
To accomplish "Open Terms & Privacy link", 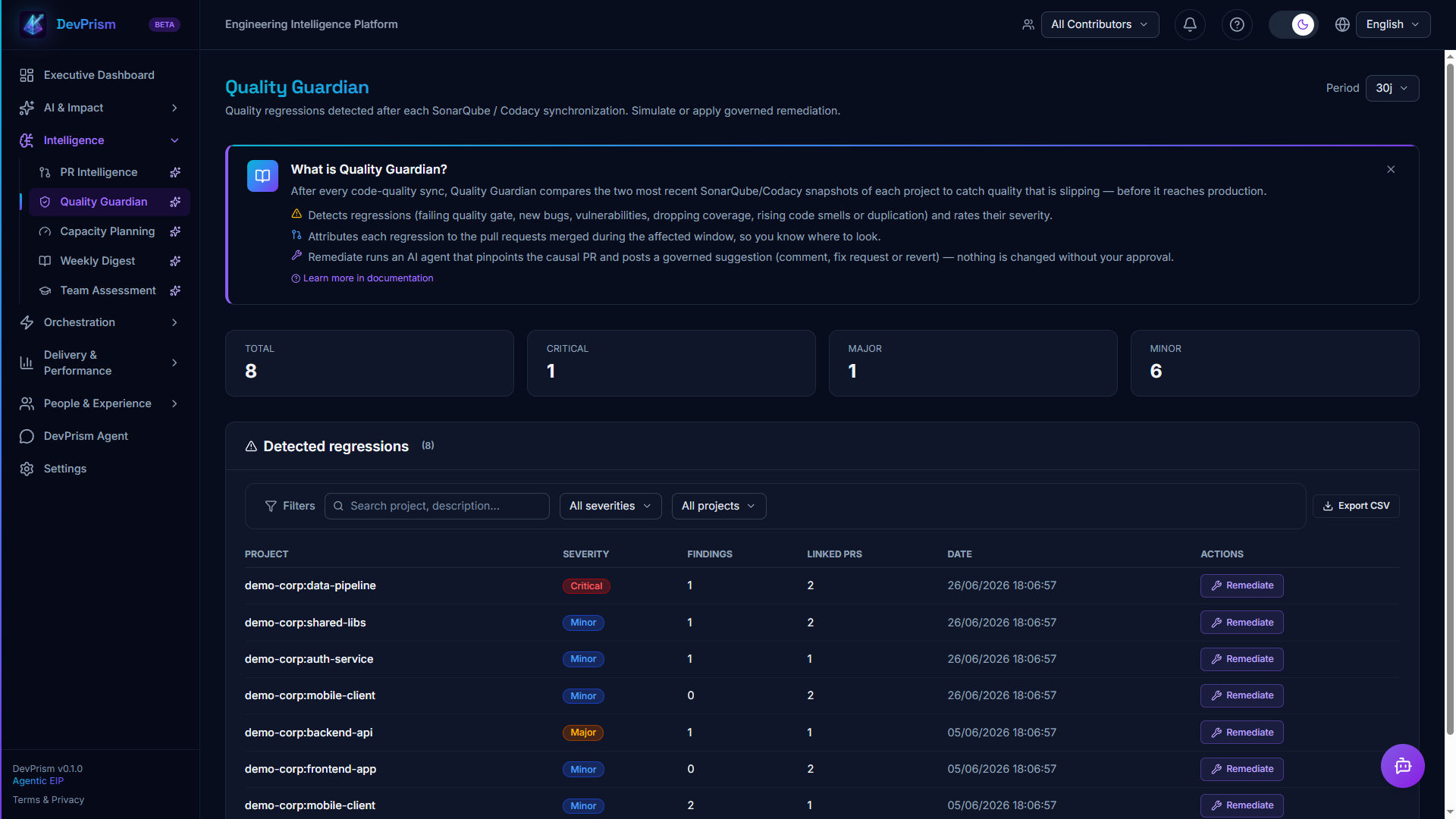I will [x=49, y=800].
